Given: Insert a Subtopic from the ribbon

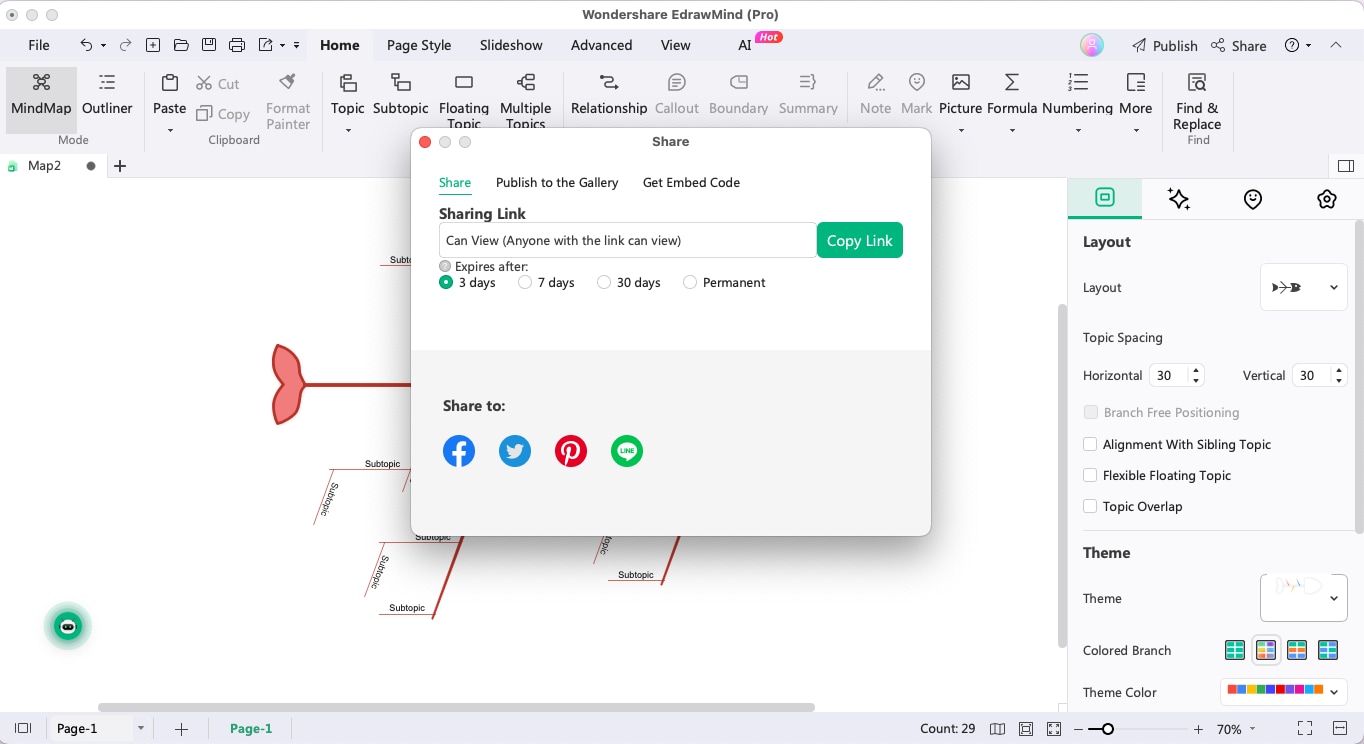Looking at the screenshot, I should click(400, 95).
